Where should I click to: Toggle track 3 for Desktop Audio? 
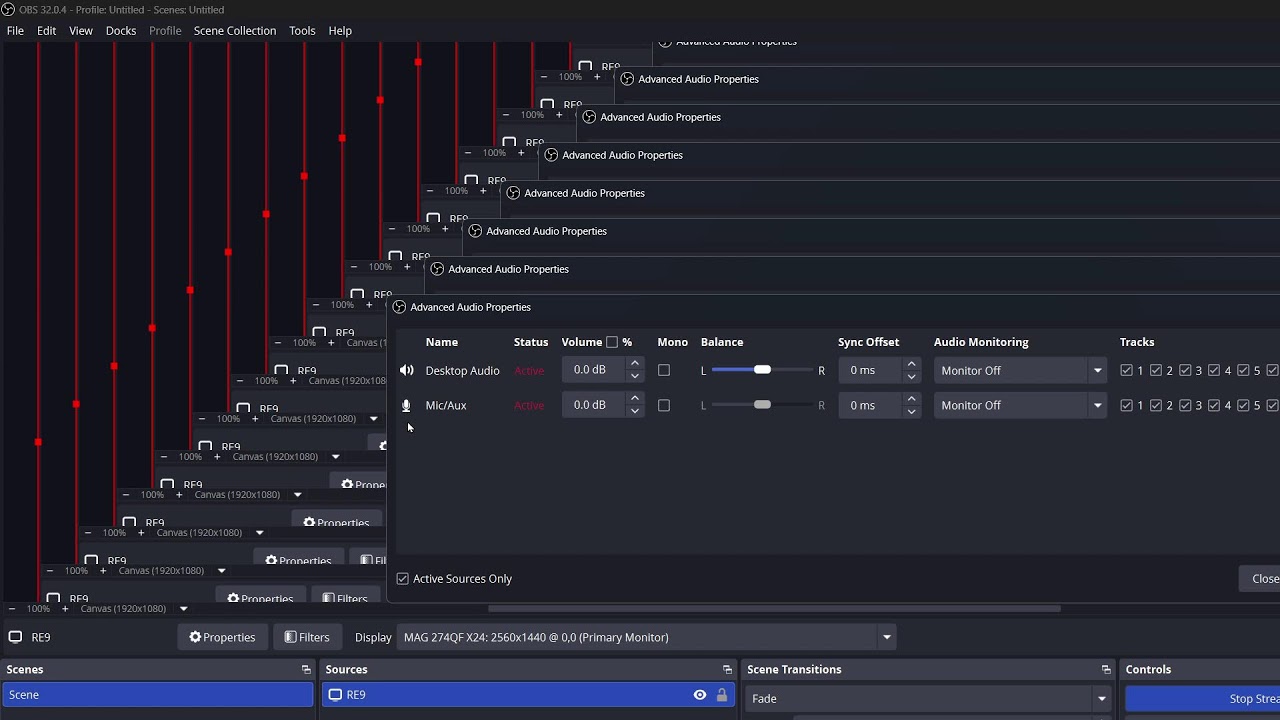tap(1185, 370)
